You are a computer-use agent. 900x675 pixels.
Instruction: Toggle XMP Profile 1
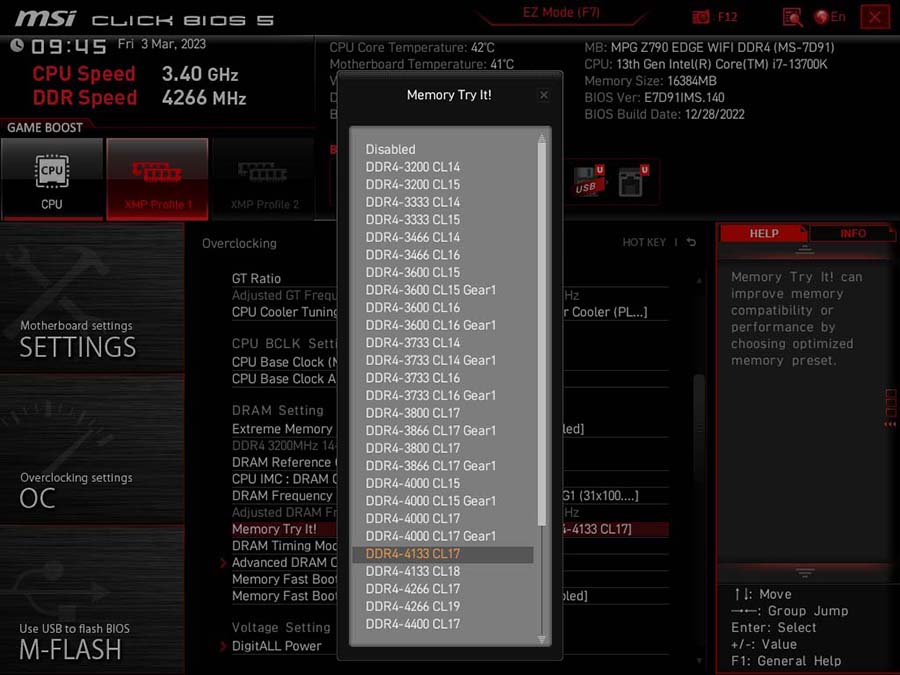coord(157,179)
